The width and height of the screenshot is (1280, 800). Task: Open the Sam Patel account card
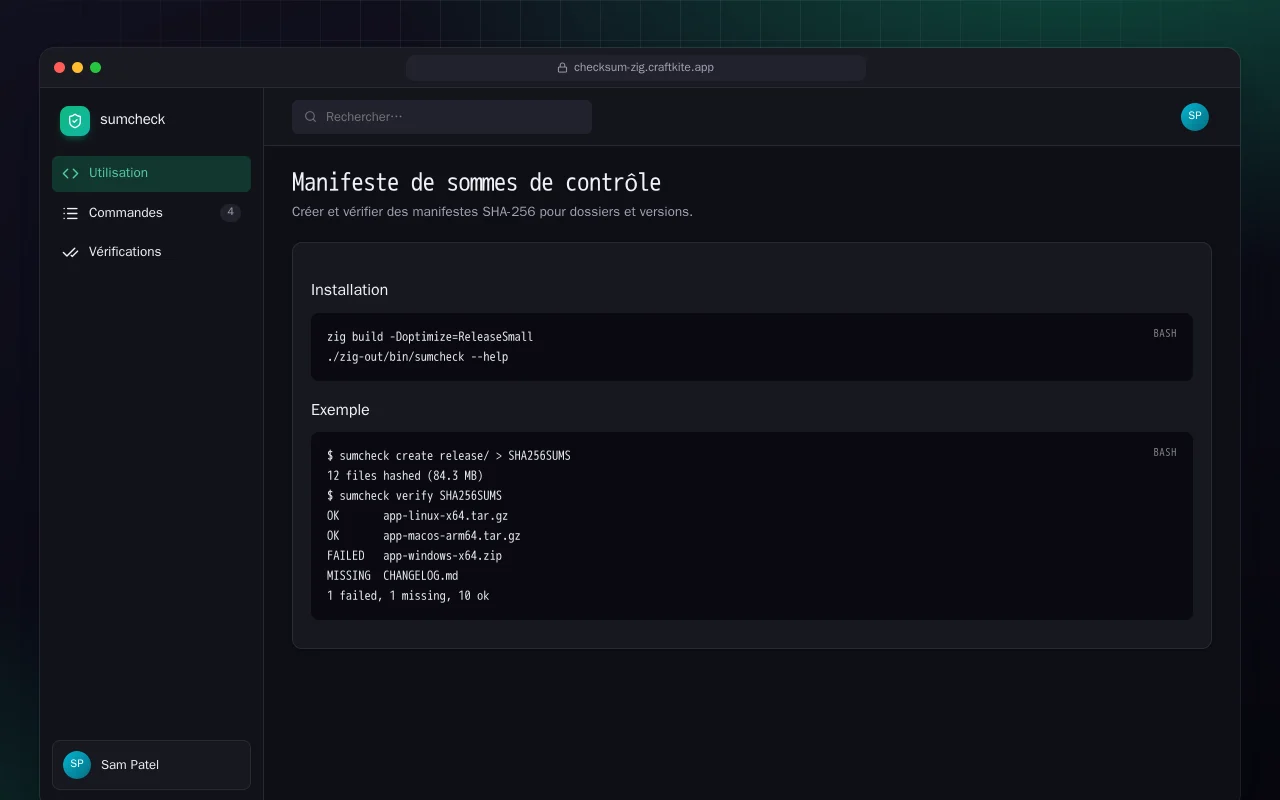coord(151,765)
